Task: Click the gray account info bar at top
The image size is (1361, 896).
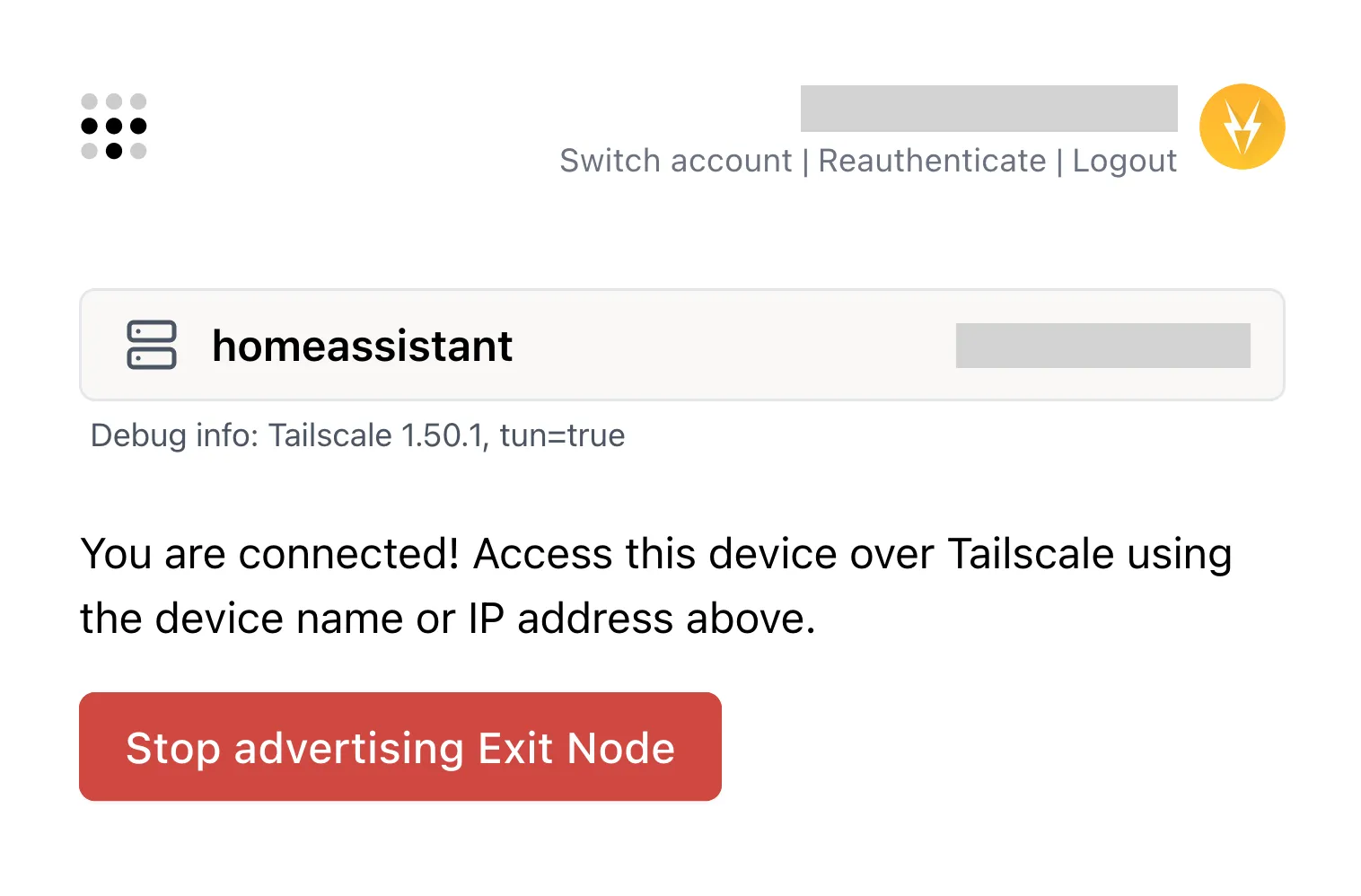Action: [988, 109]
